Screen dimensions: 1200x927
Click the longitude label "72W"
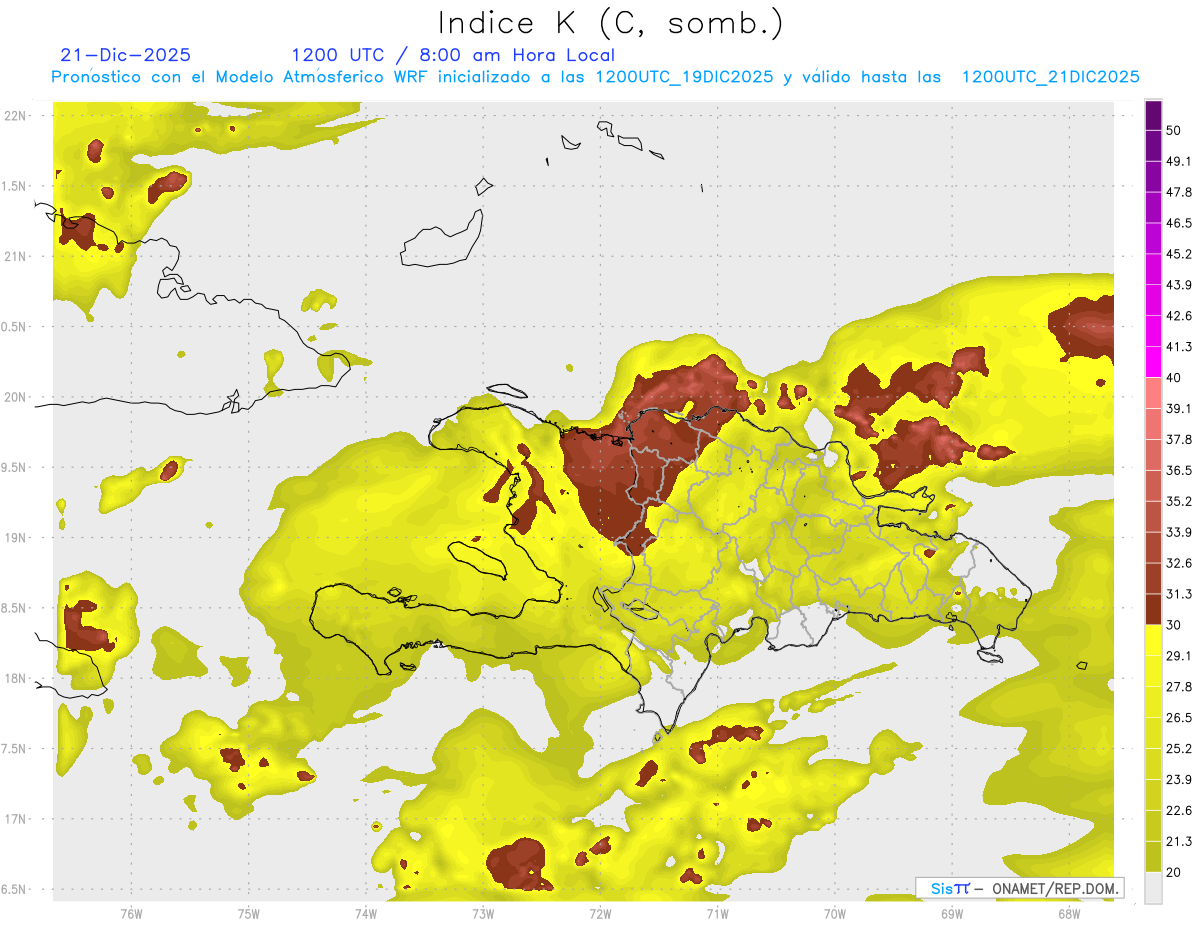tap(600, 913)
